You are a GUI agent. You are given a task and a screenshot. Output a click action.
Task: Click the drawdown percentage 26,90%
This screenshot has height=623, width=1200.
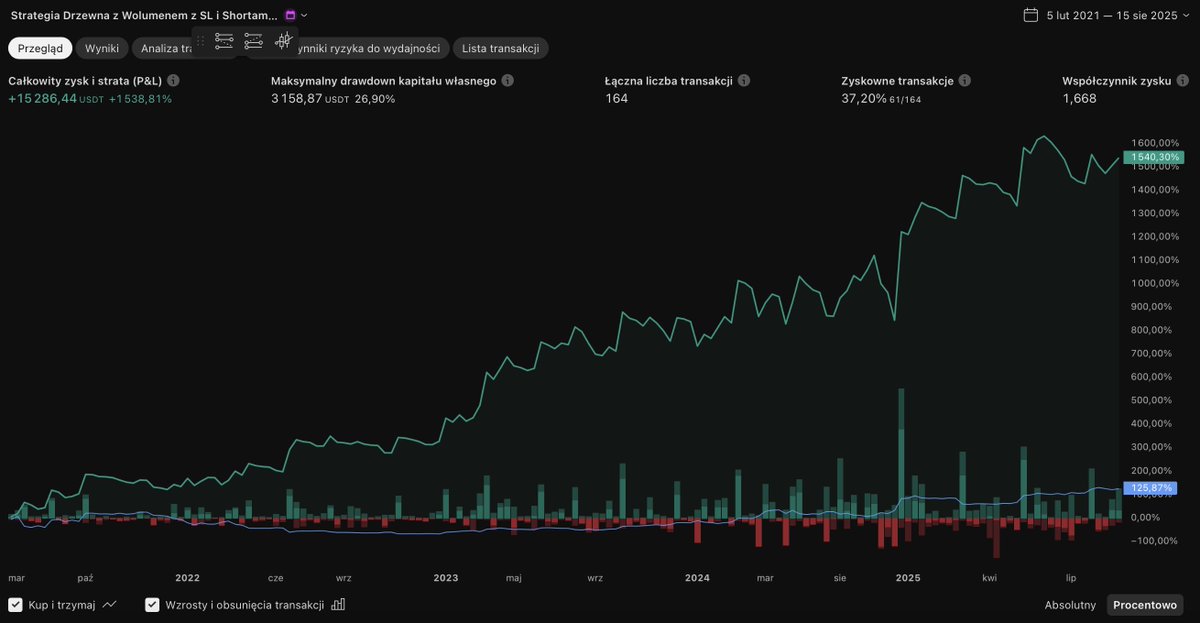[375, 99]
